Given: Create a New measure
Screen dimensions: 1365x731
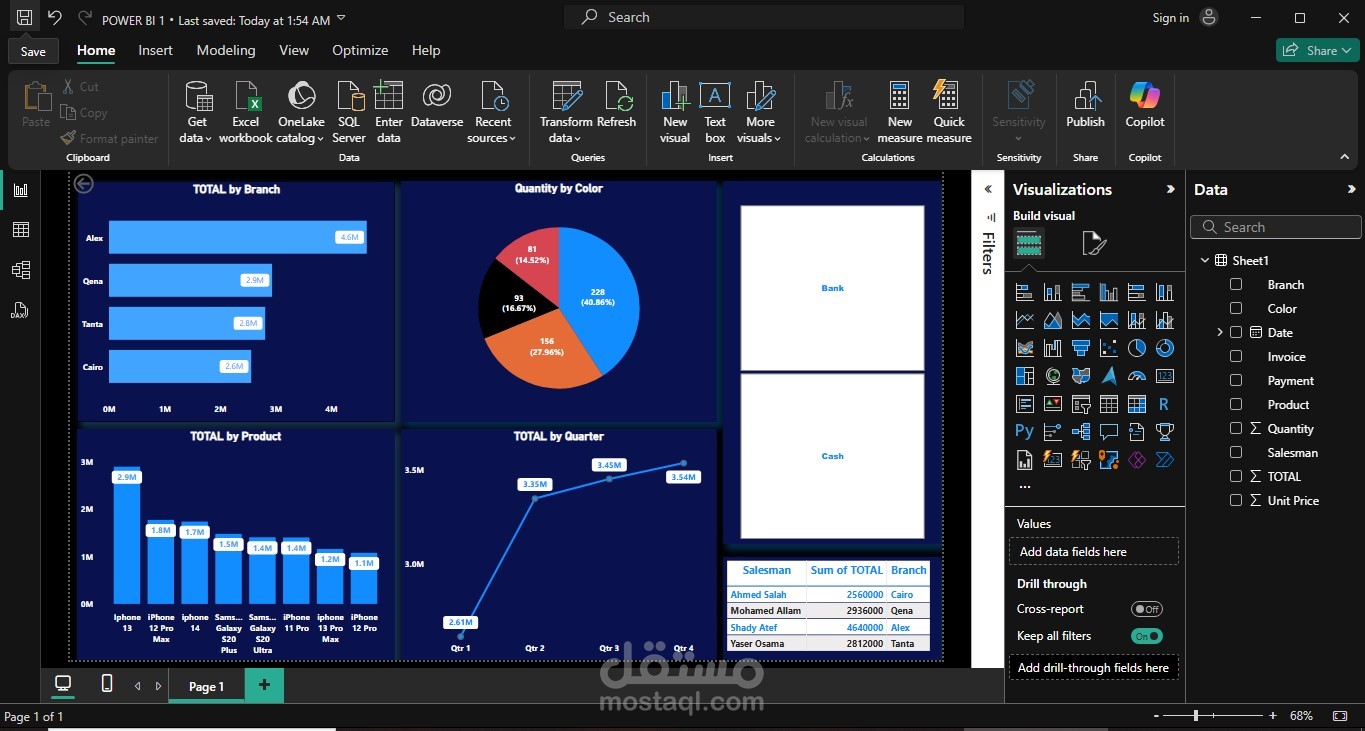Looking at the screenshot, I should pos(900,112).
